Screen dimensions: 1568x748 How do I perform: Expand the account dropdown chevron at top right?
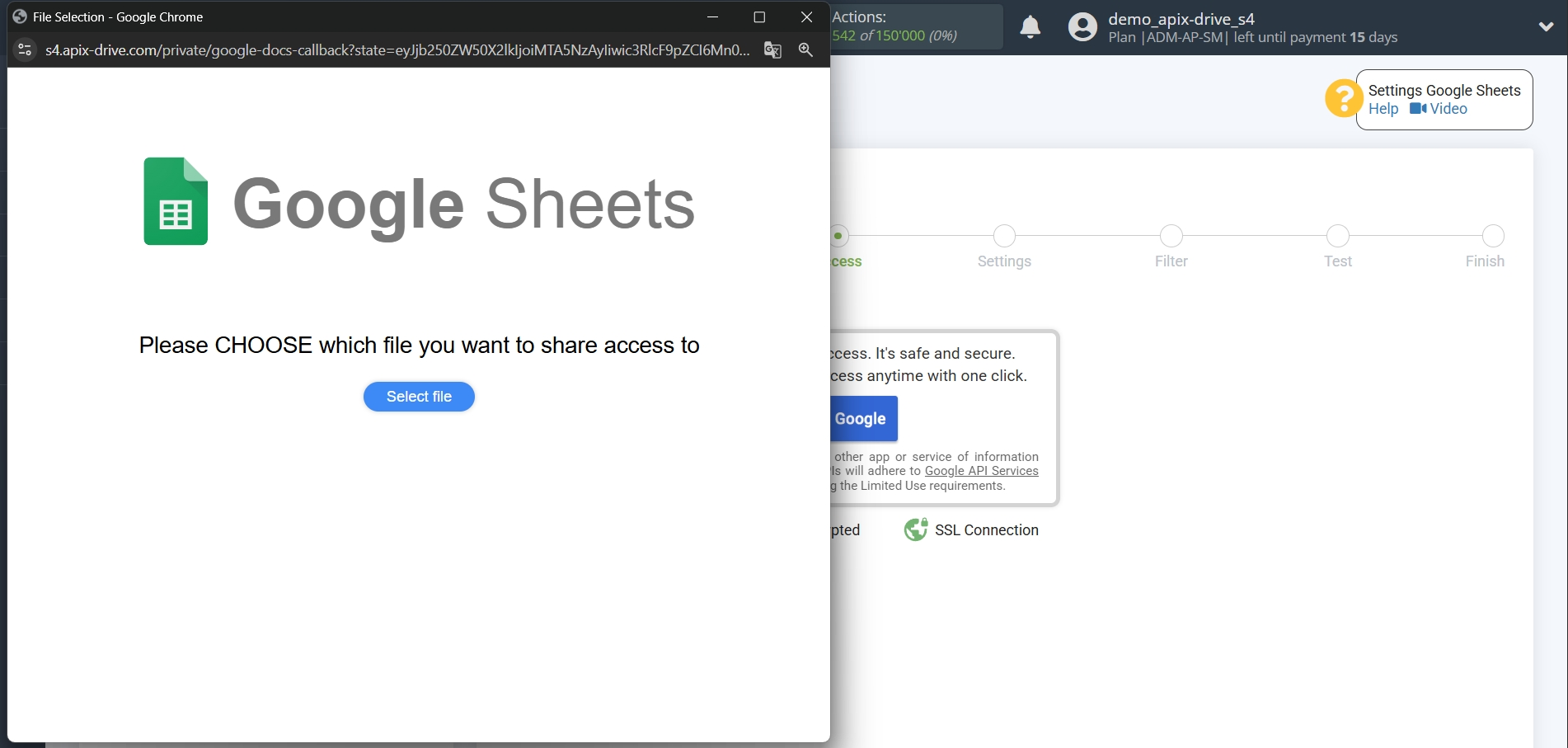point(1546,26)
